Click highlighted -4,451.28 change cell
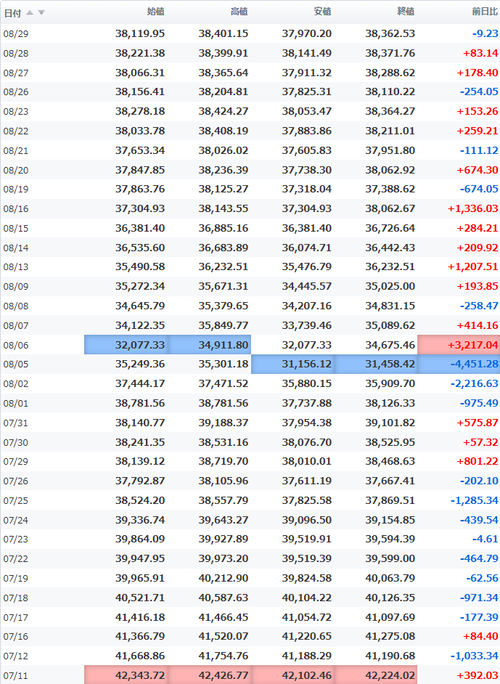The height and width of the screenshot is (684, 500). (x=459, y=364)
